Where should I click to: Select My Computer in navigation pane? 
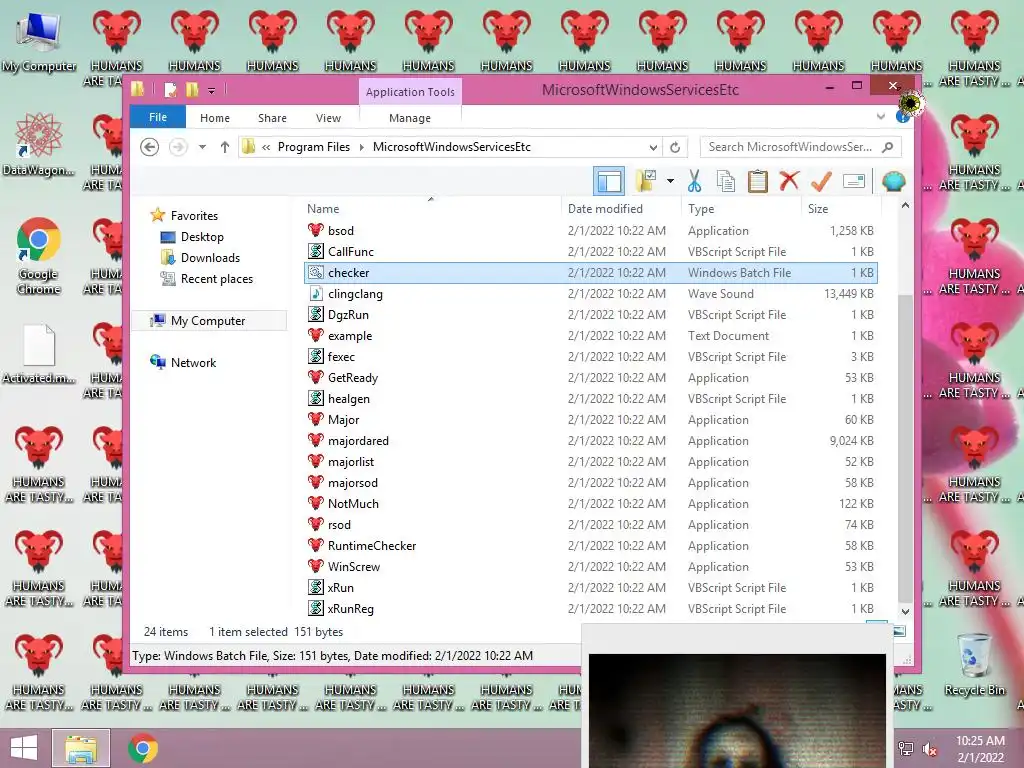point(208,321)
